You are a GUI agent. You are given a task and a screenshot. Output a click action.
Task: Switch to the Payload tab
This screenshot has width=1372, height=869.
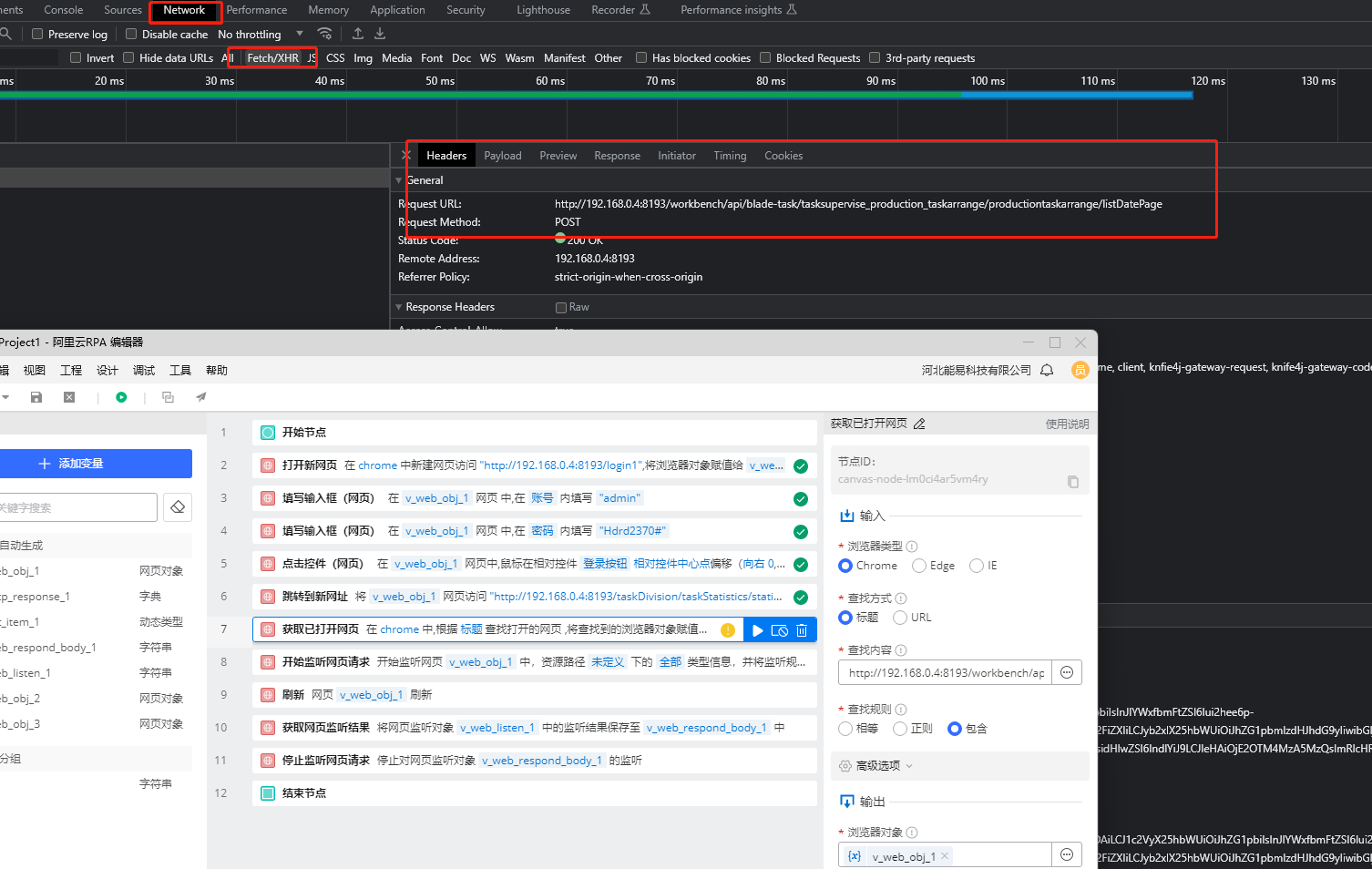click(503, 156)
